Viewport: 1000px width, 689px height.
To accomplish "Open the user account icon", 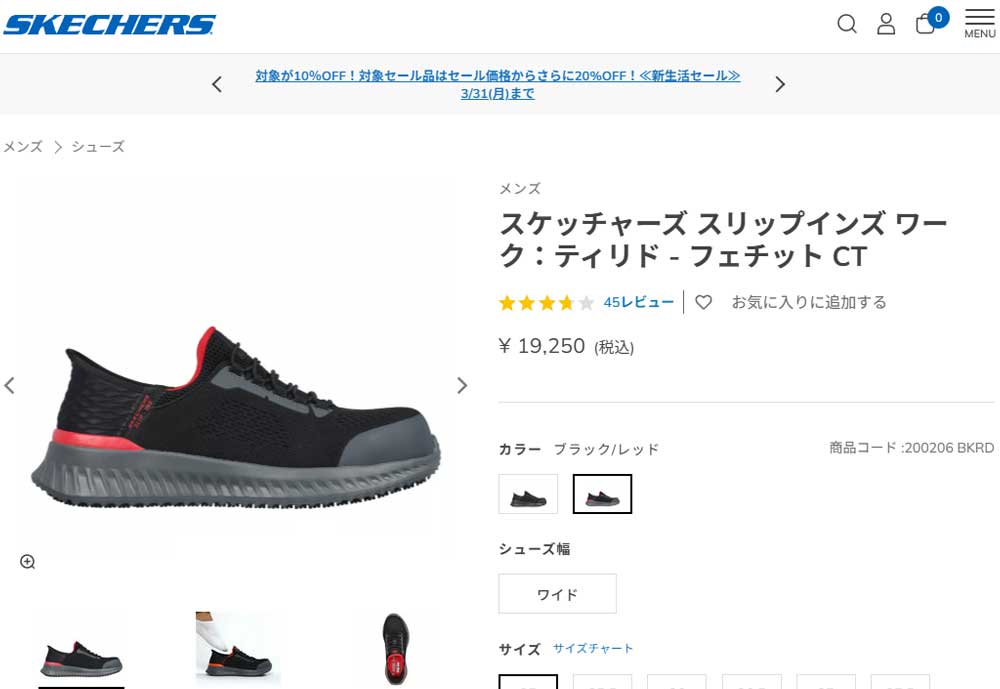I will [x=886, y=24].
